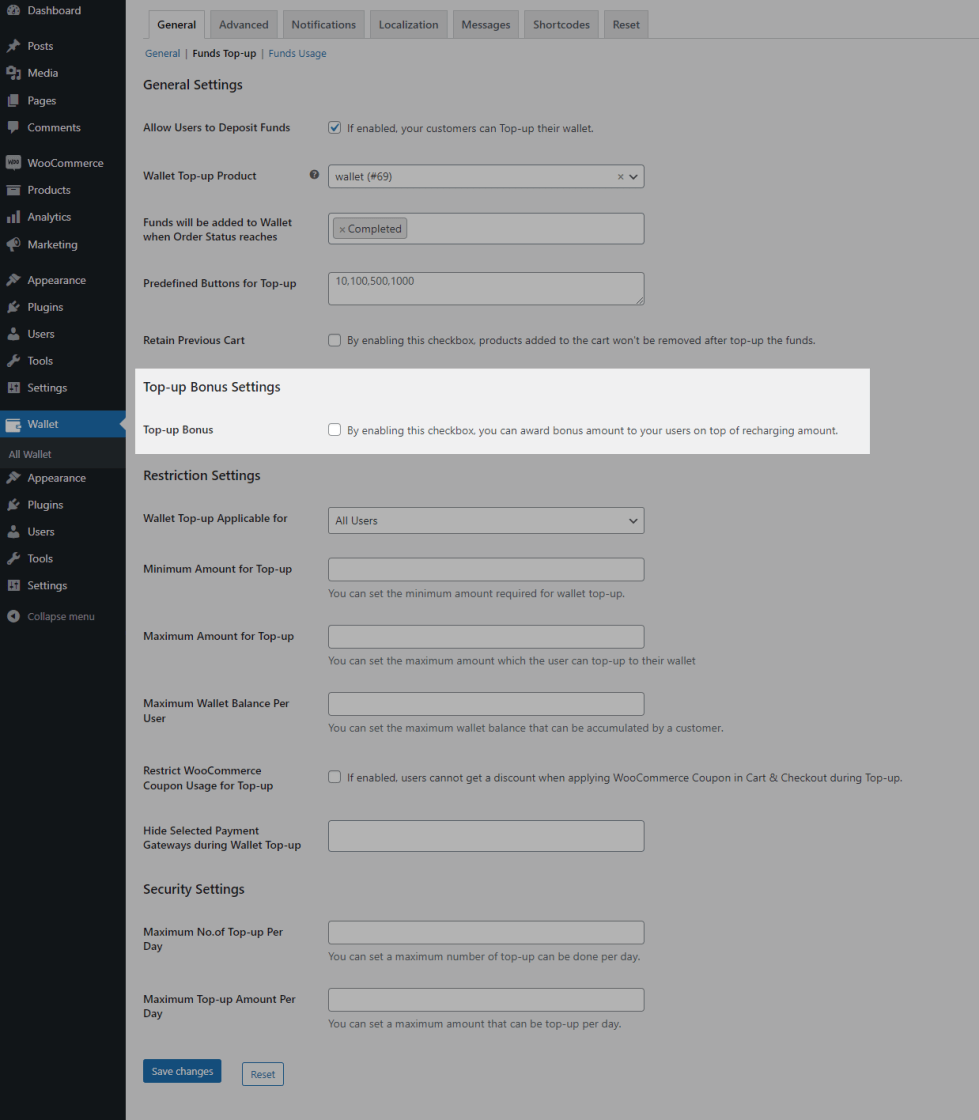Open Hide Selected Payment Gateways select box
The image size is (979, 1120).
pyautogui.click(x=486, y=836)
